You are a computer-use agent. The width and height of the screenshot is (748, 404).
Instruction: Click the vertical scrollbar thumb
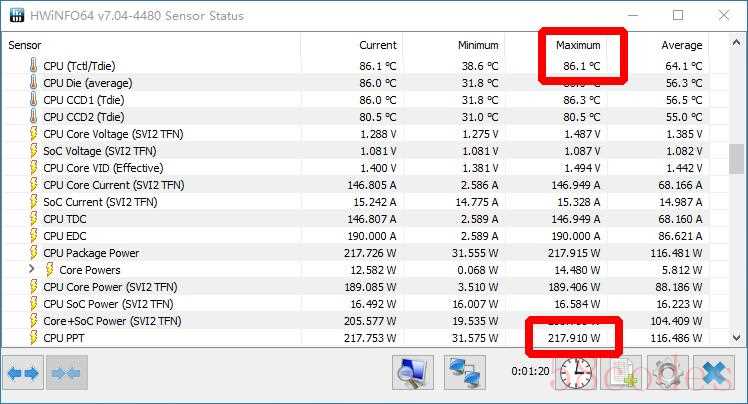coord(736,159)
